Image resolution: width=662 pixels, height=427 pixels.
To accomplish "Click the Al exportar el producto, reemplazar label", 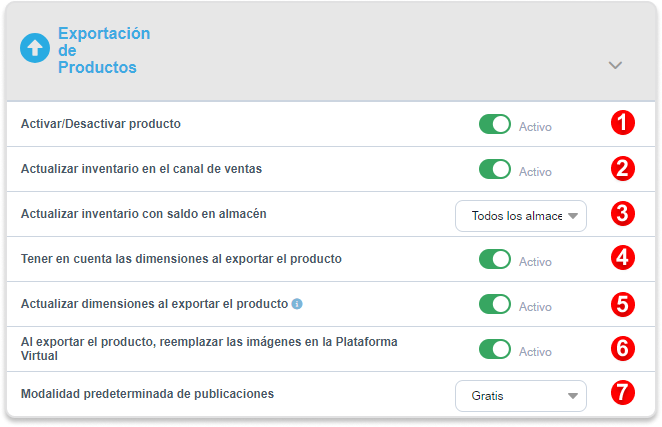I will (x=209, y=348).
